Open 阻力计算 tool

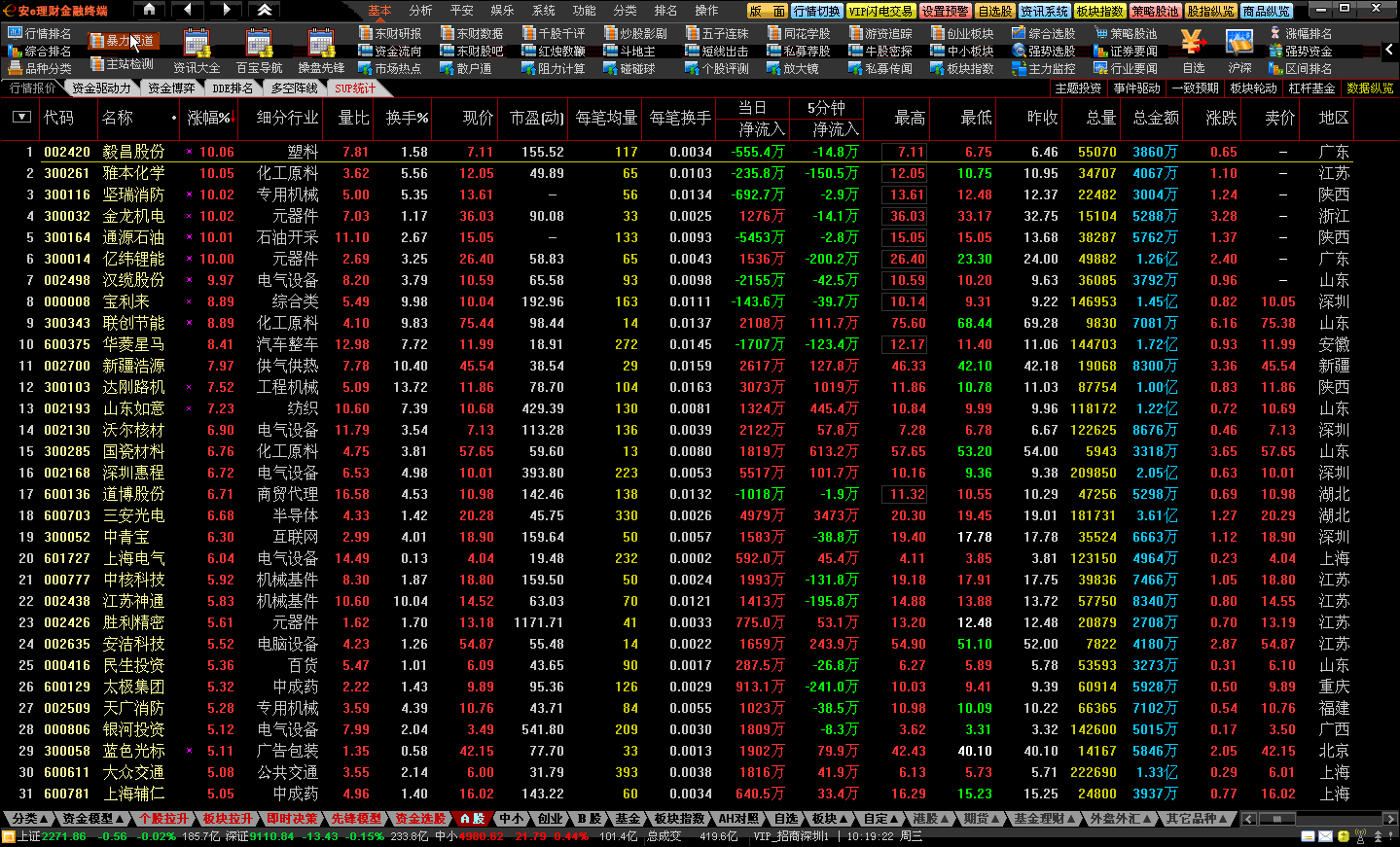(x=553, y=68)
